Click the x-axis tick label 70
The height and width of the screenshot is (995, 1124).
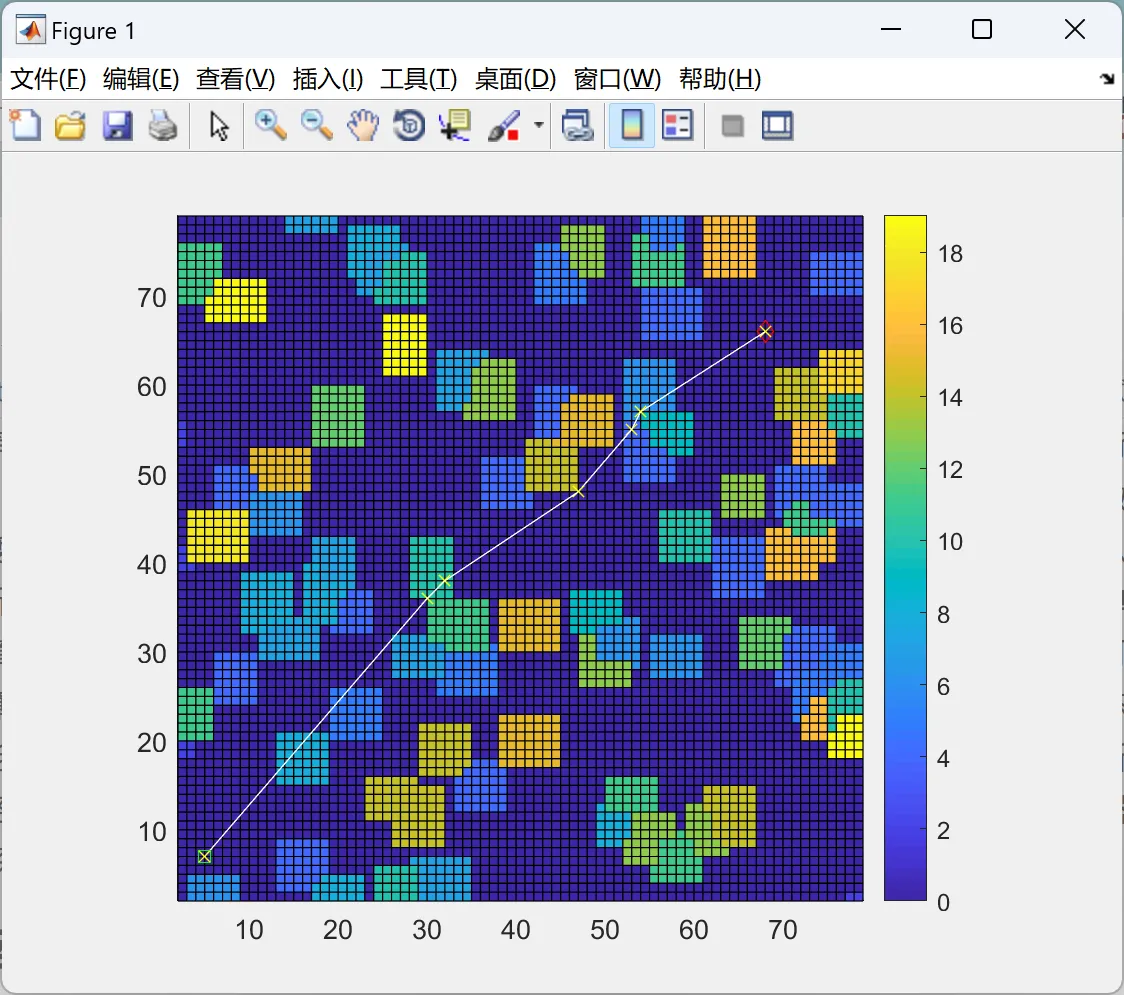(x=783, y=930)
